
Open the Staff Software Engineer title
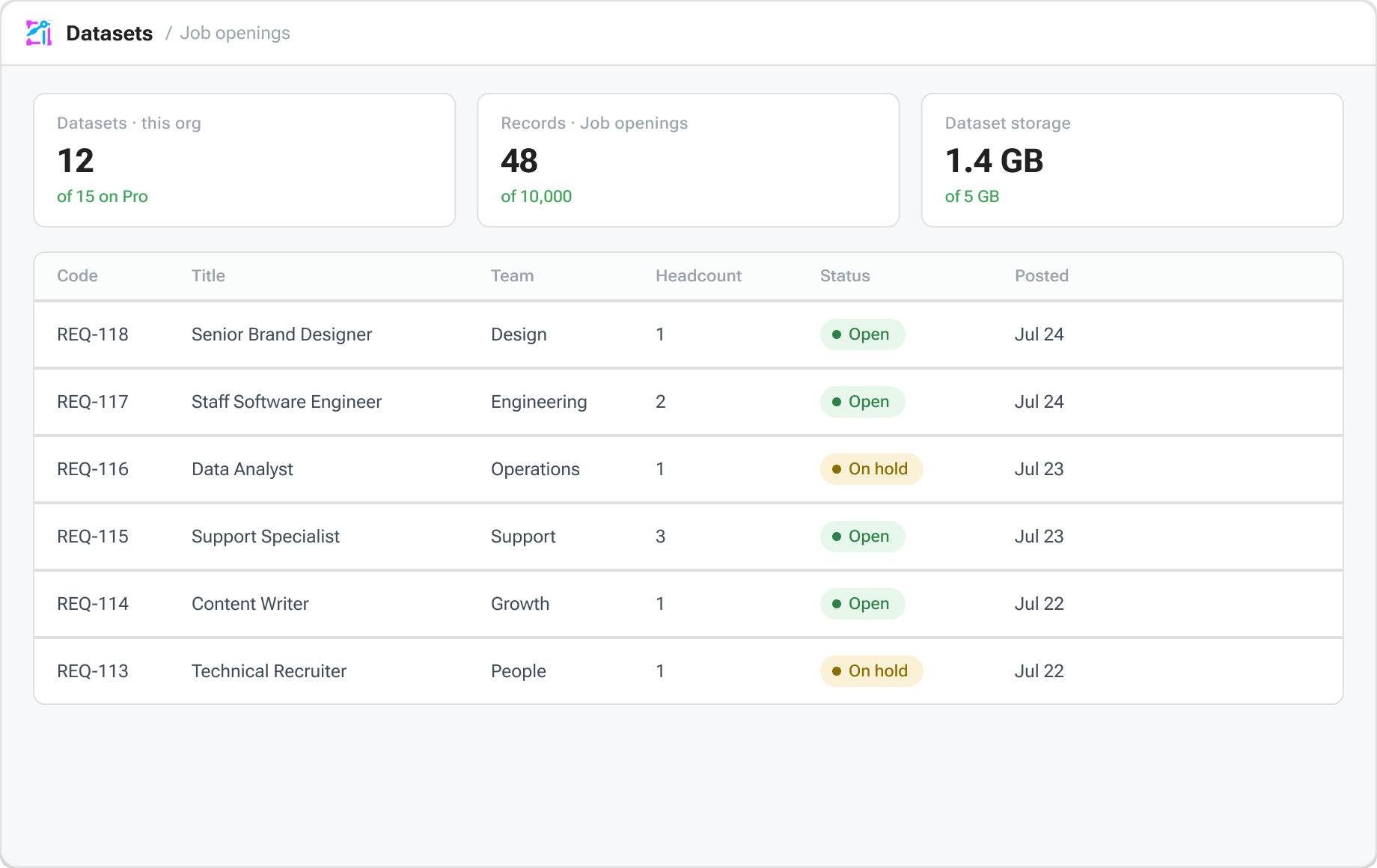coord(287,402)
